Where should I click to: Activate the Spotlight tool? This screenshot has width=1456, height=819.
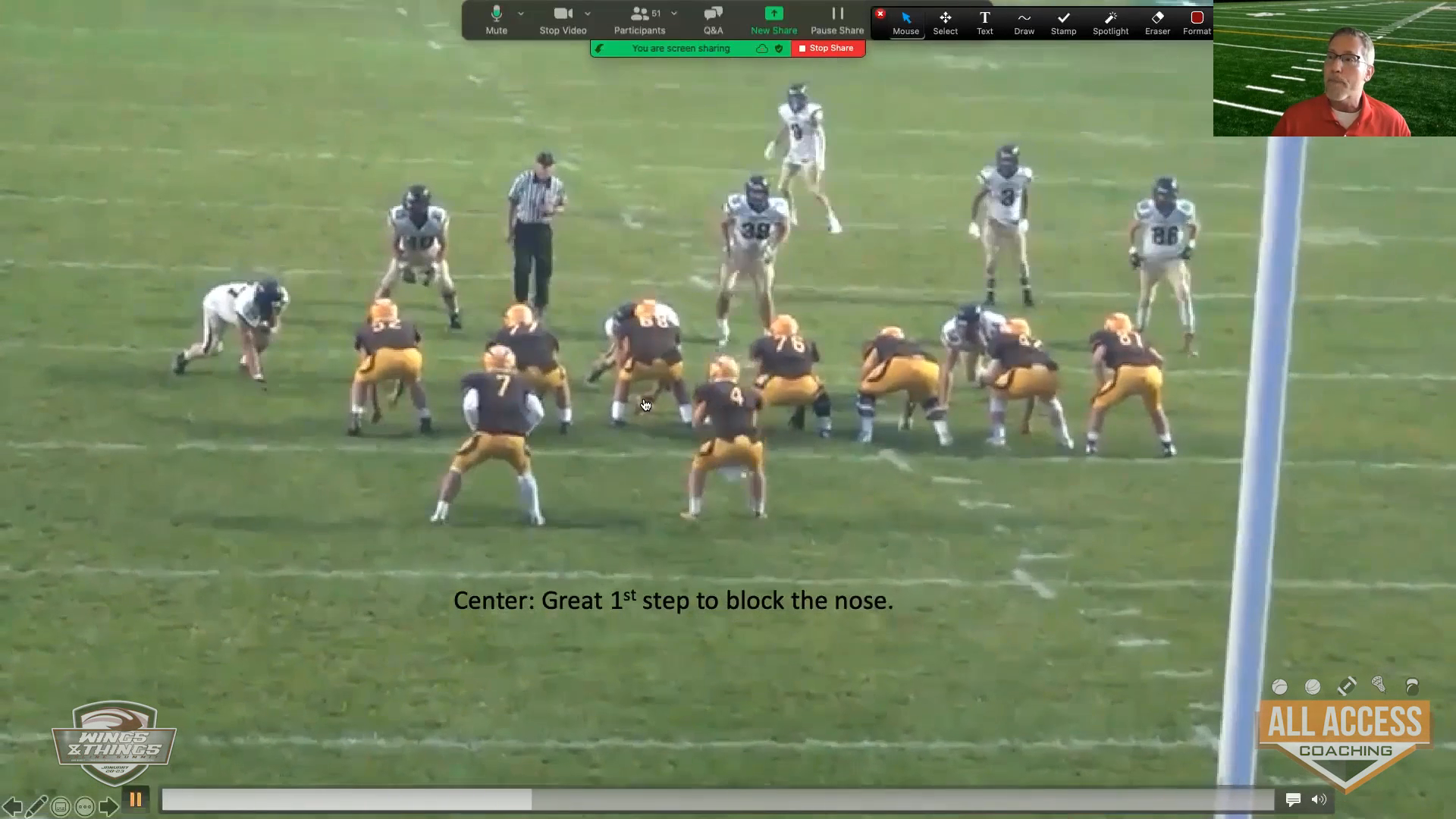click(1110, 22)
